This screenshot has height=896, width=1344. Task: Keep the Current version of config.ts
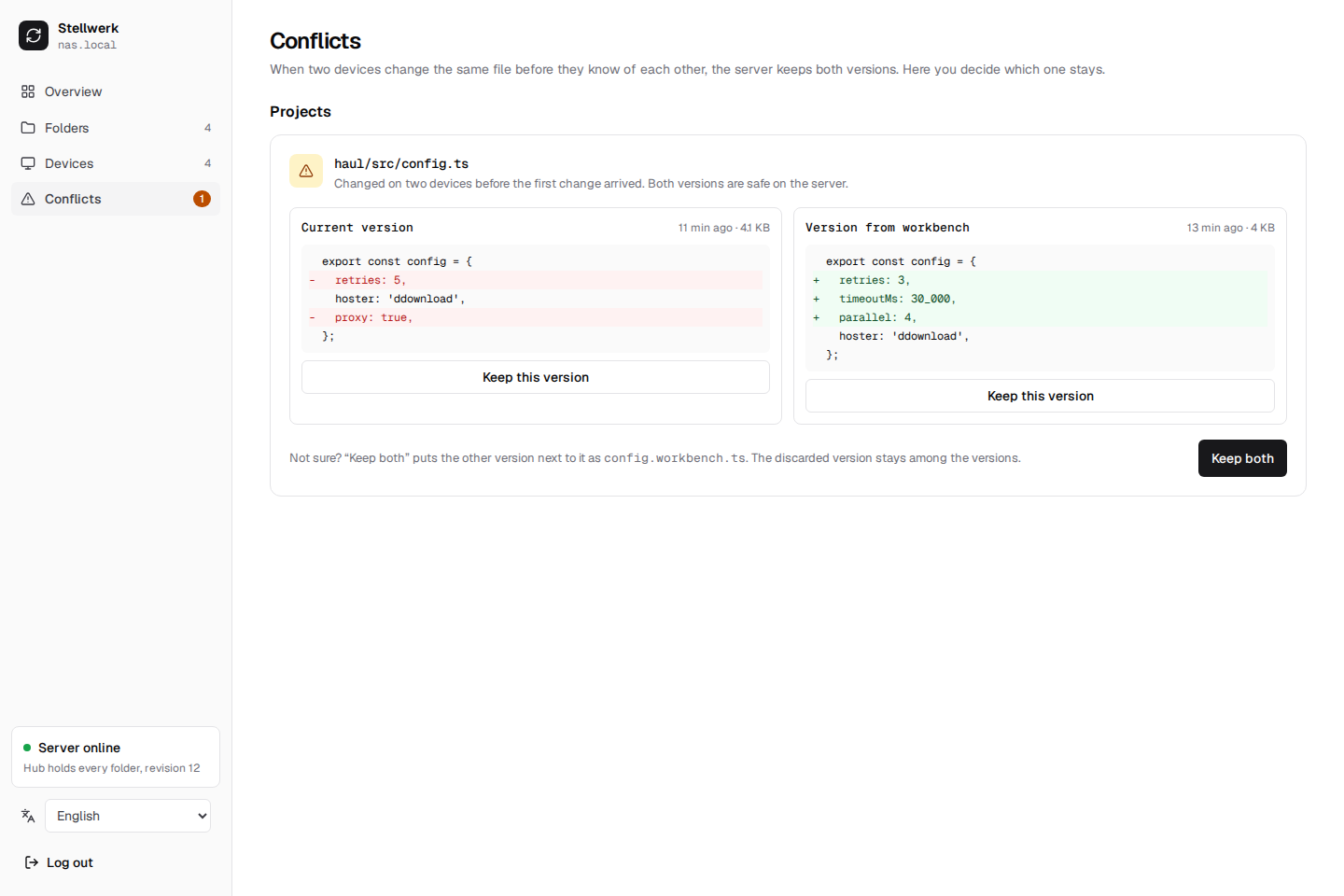click(x=536, y=377)
